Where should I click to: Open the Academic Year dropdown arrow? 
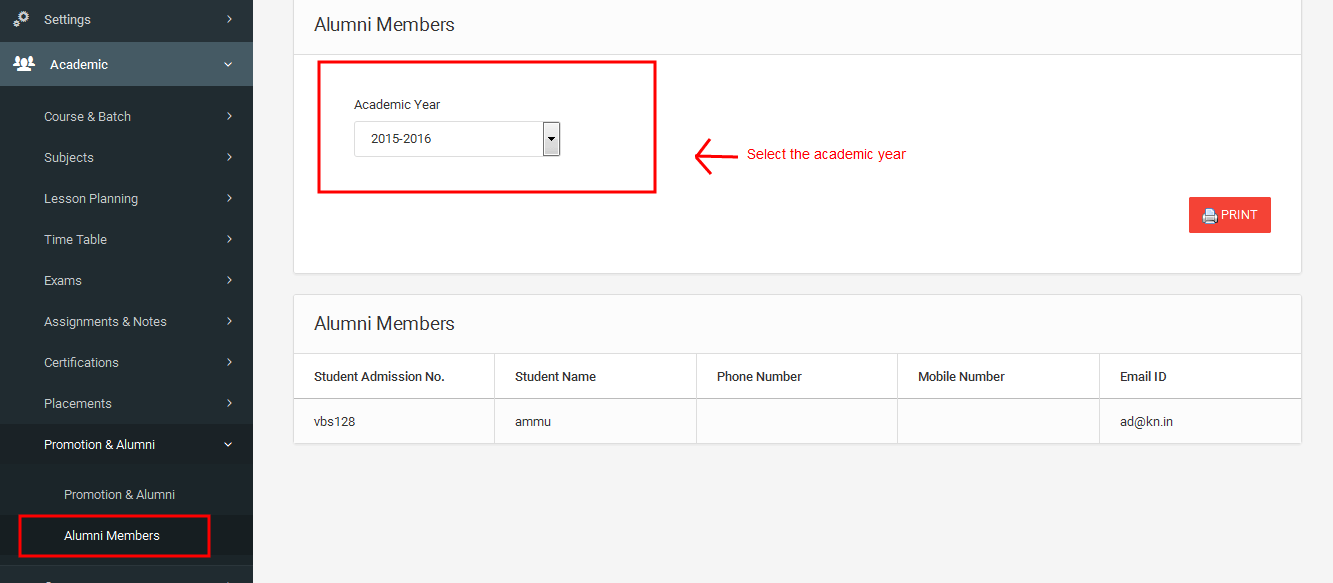tap(551, 139)
